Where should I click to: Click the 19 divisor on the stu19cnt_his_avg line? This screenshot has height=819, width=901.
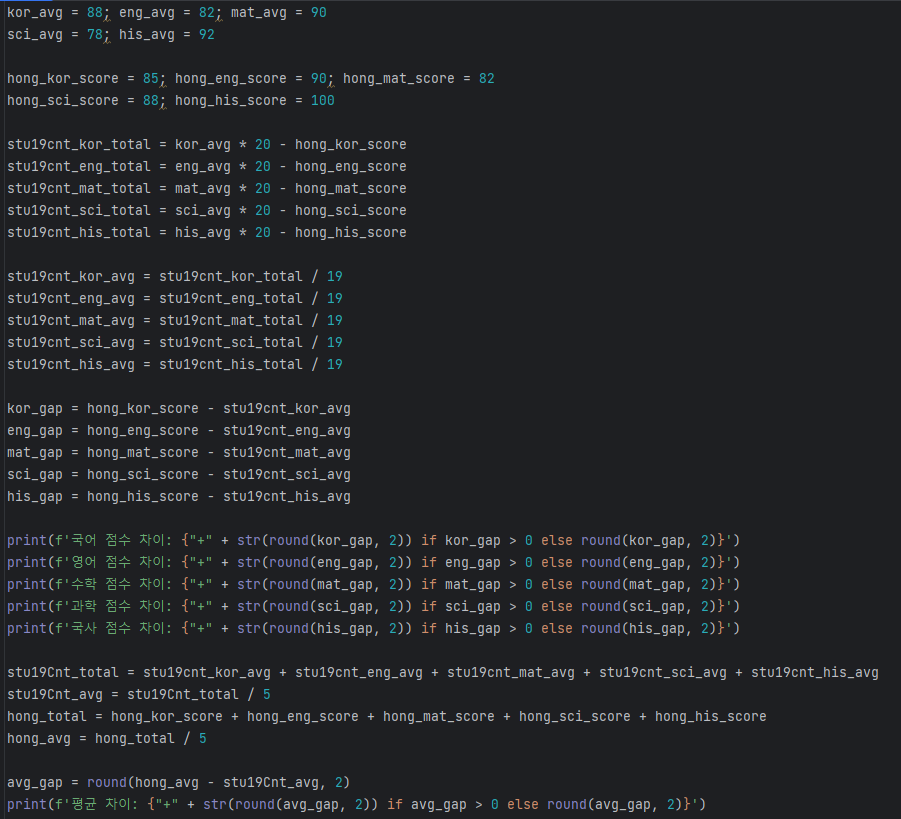334,365
